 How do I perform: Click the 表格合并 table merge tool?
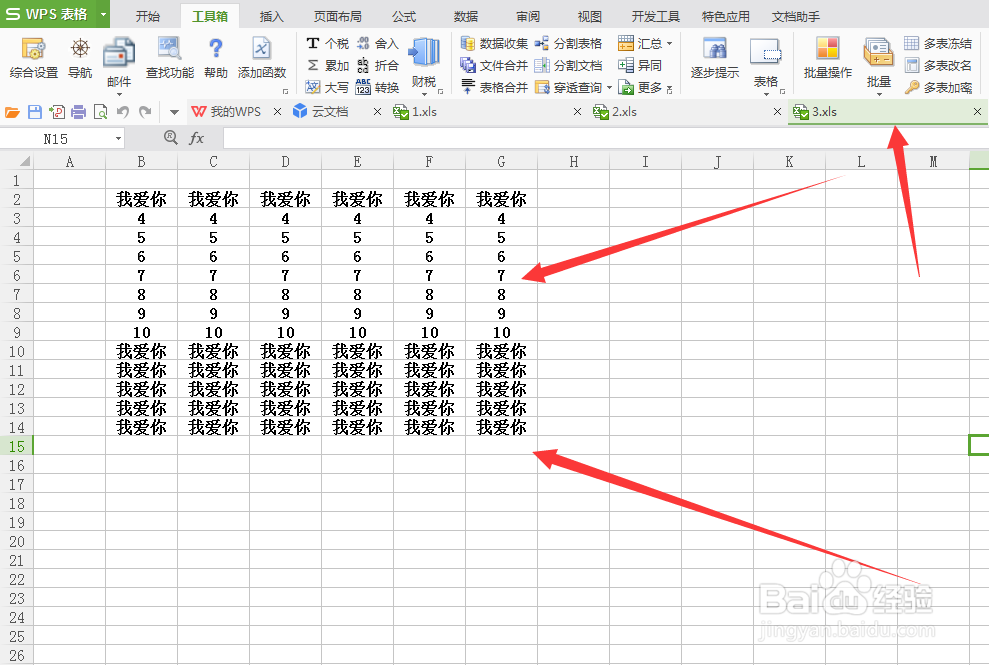click(494, 87)
